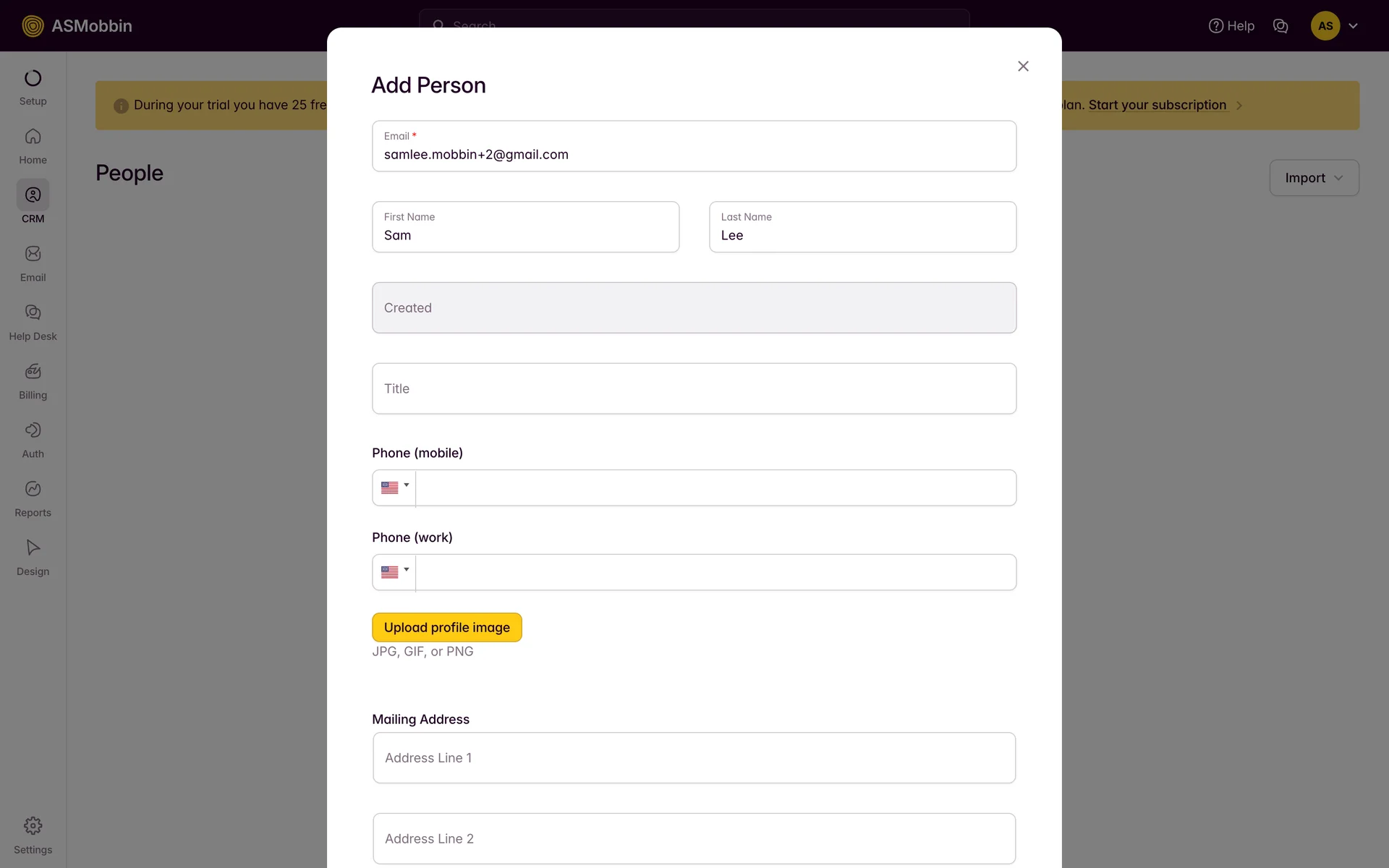
Task: Open the Reports section icon
Action: click(x=33, y=489)
